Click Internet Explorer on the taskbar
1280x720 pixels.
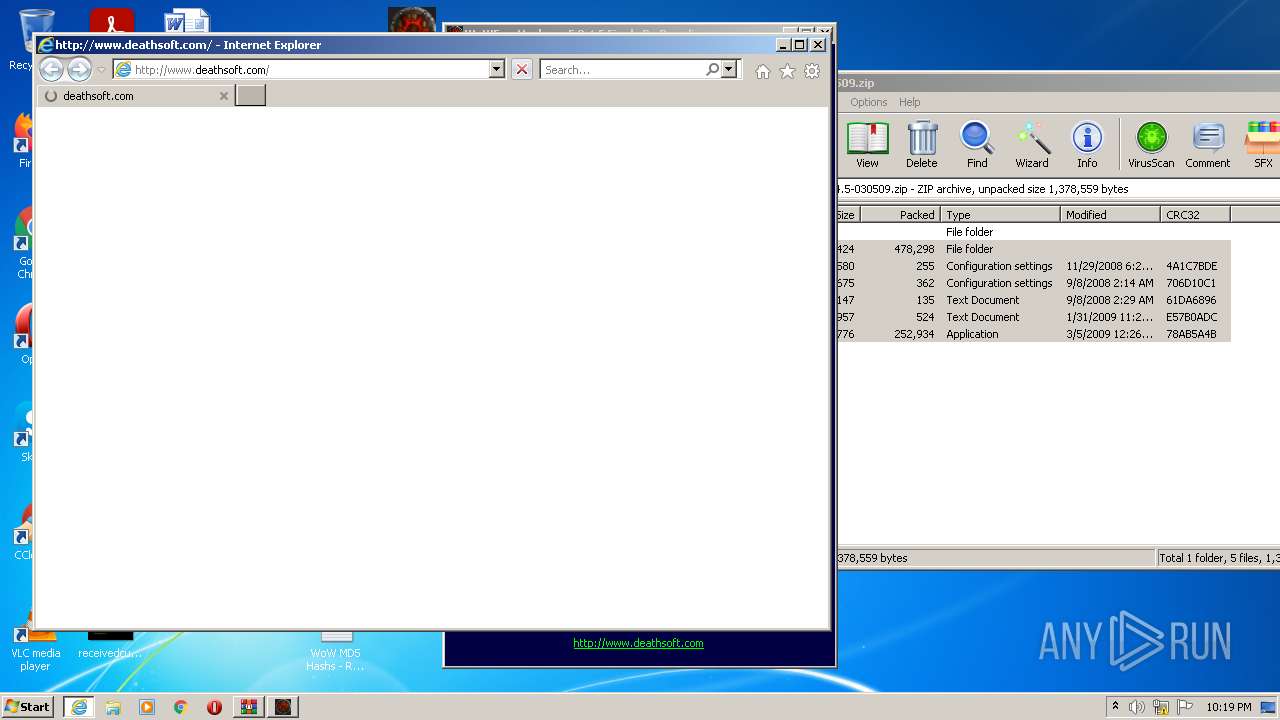[x=79, y=706]
